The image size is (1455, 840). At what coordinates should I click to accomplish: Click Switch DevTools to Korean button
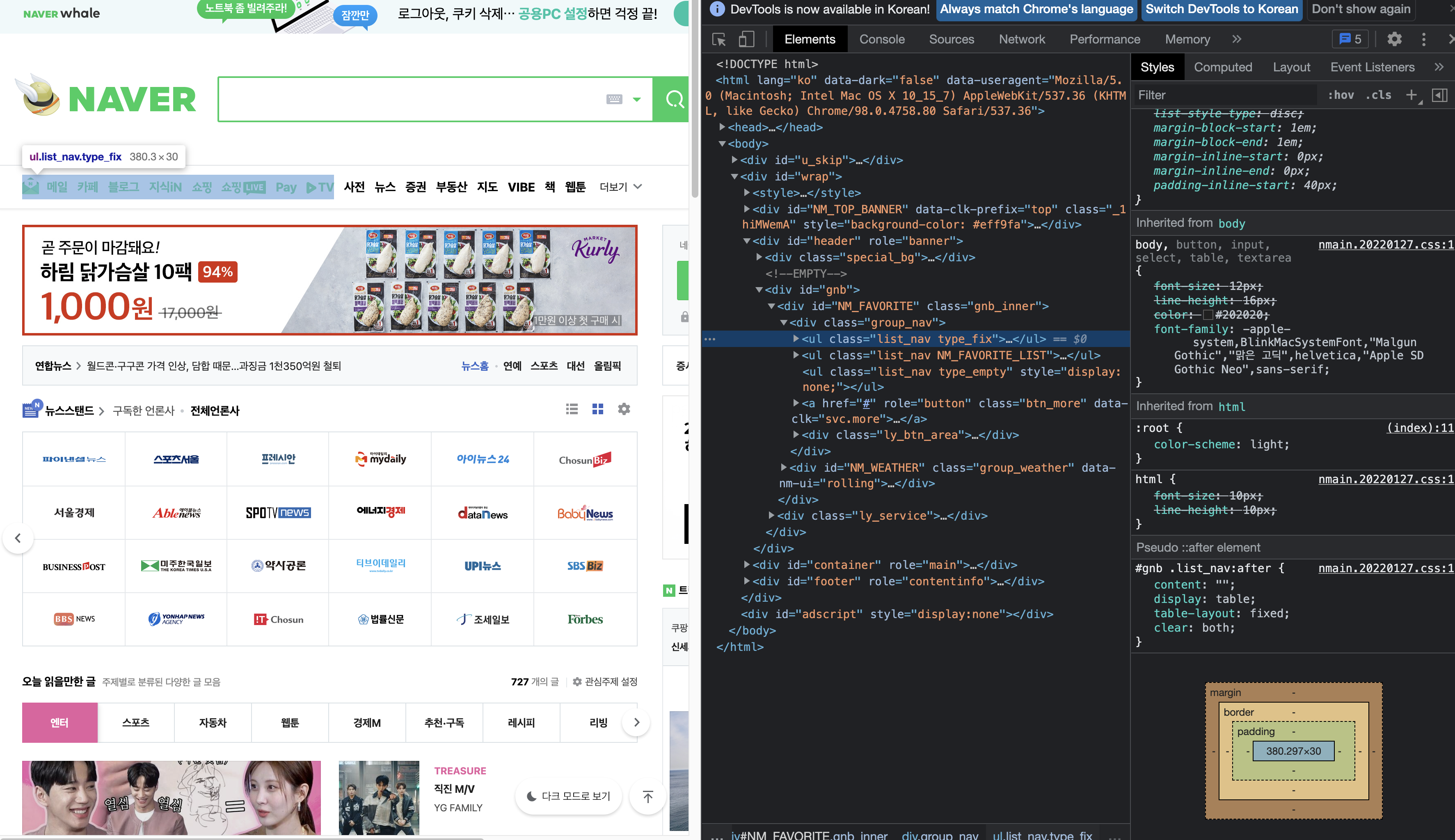coord(1221,9)
